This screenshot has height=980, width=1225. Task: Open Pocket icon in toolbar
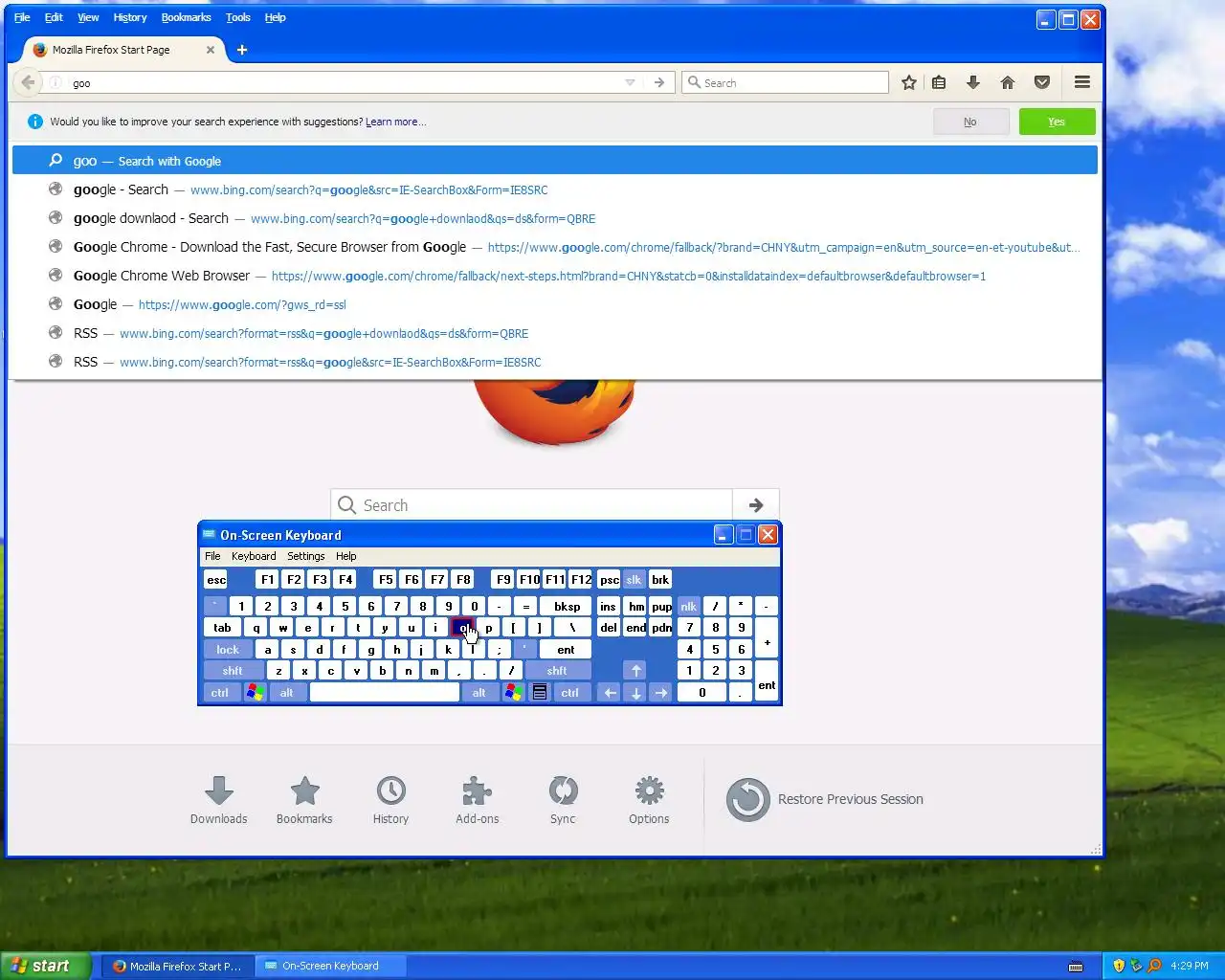(1042, 82)
